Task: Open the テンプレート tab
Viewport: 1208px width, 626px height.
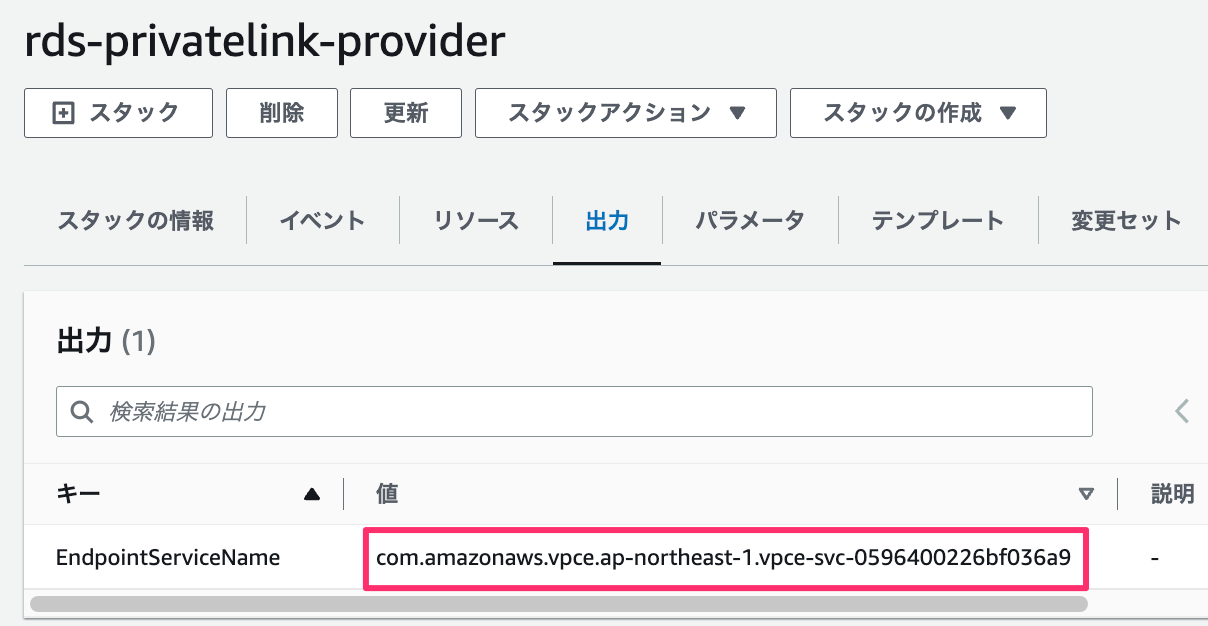Action: click(937, 221)
